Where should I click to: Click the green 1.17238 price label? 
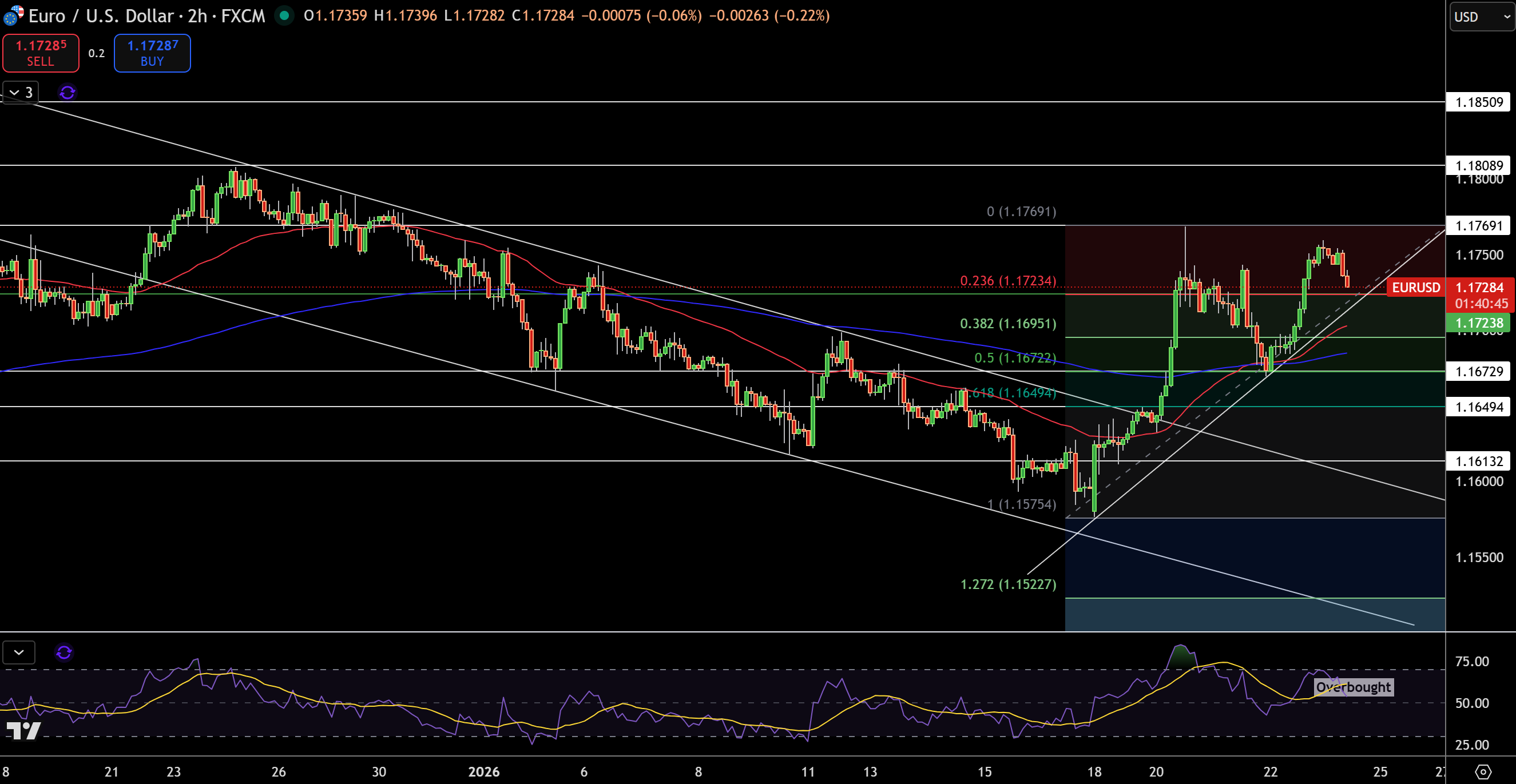point(1478,323)
